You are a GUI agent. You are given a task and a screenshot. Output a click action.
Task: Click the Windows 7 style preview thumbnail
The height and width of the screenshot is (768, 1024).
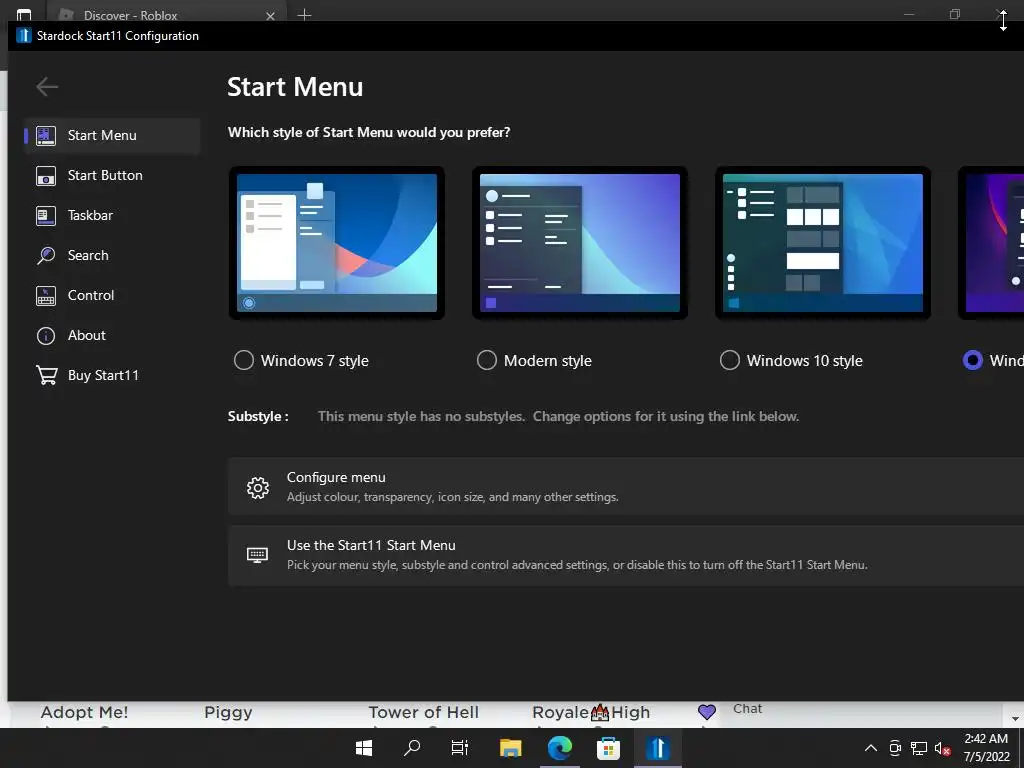[x=337, y=243]
